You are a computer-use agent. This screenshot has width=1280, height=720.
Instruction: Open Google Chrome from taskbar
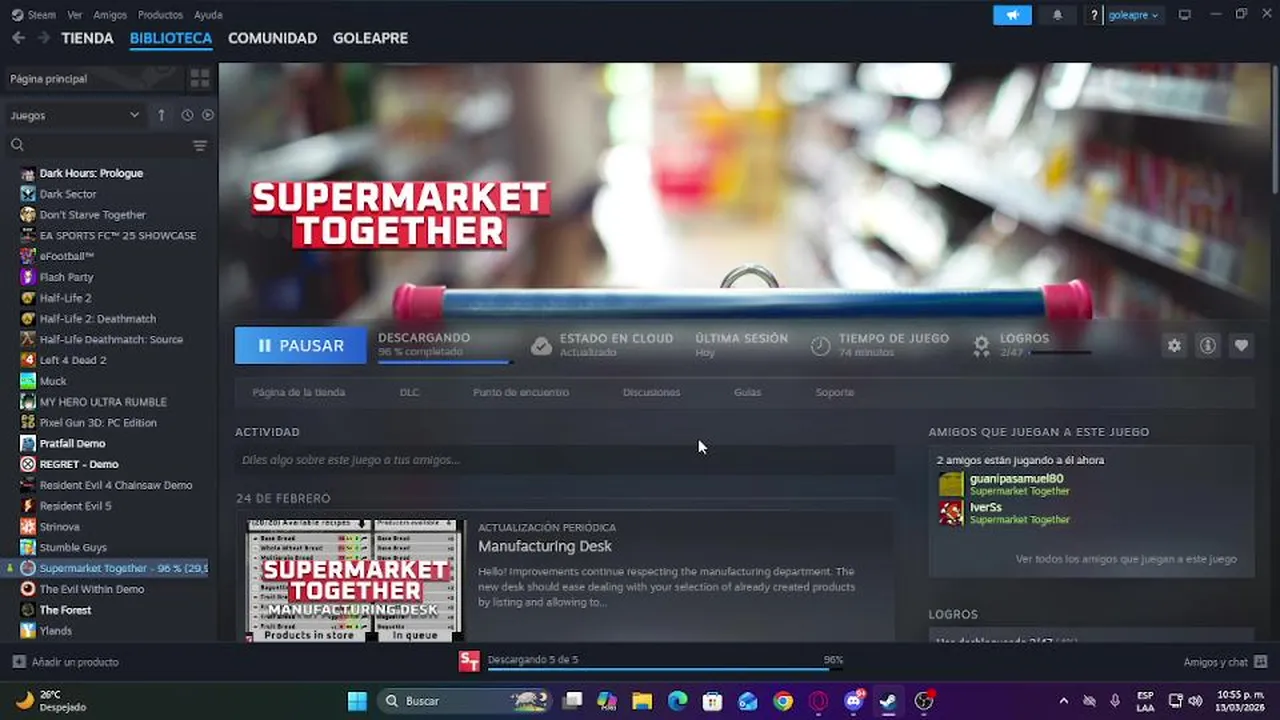point(783,701)
